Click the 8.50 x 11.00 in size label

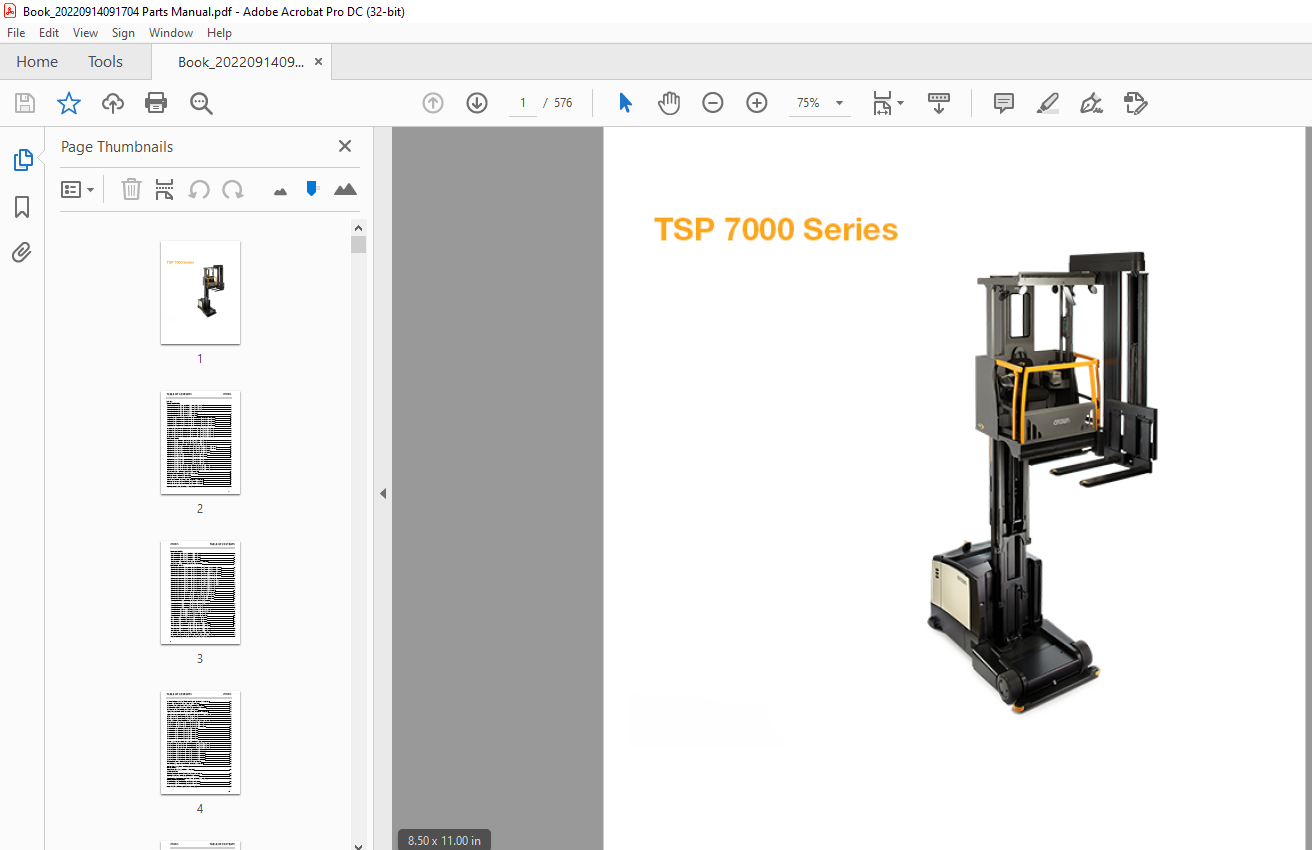tap(444, 841)
